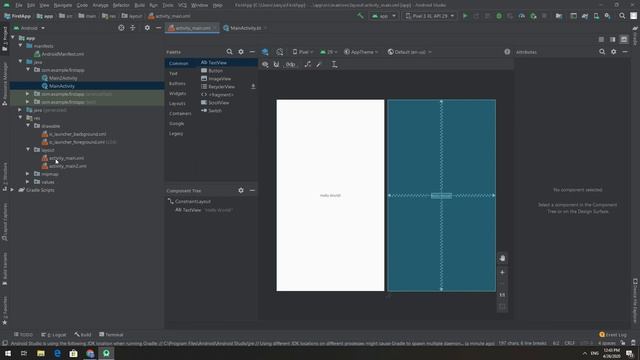Select the Layouts palette category
Viewport: 640px width, 360px height.
click(x=177, y=104)
